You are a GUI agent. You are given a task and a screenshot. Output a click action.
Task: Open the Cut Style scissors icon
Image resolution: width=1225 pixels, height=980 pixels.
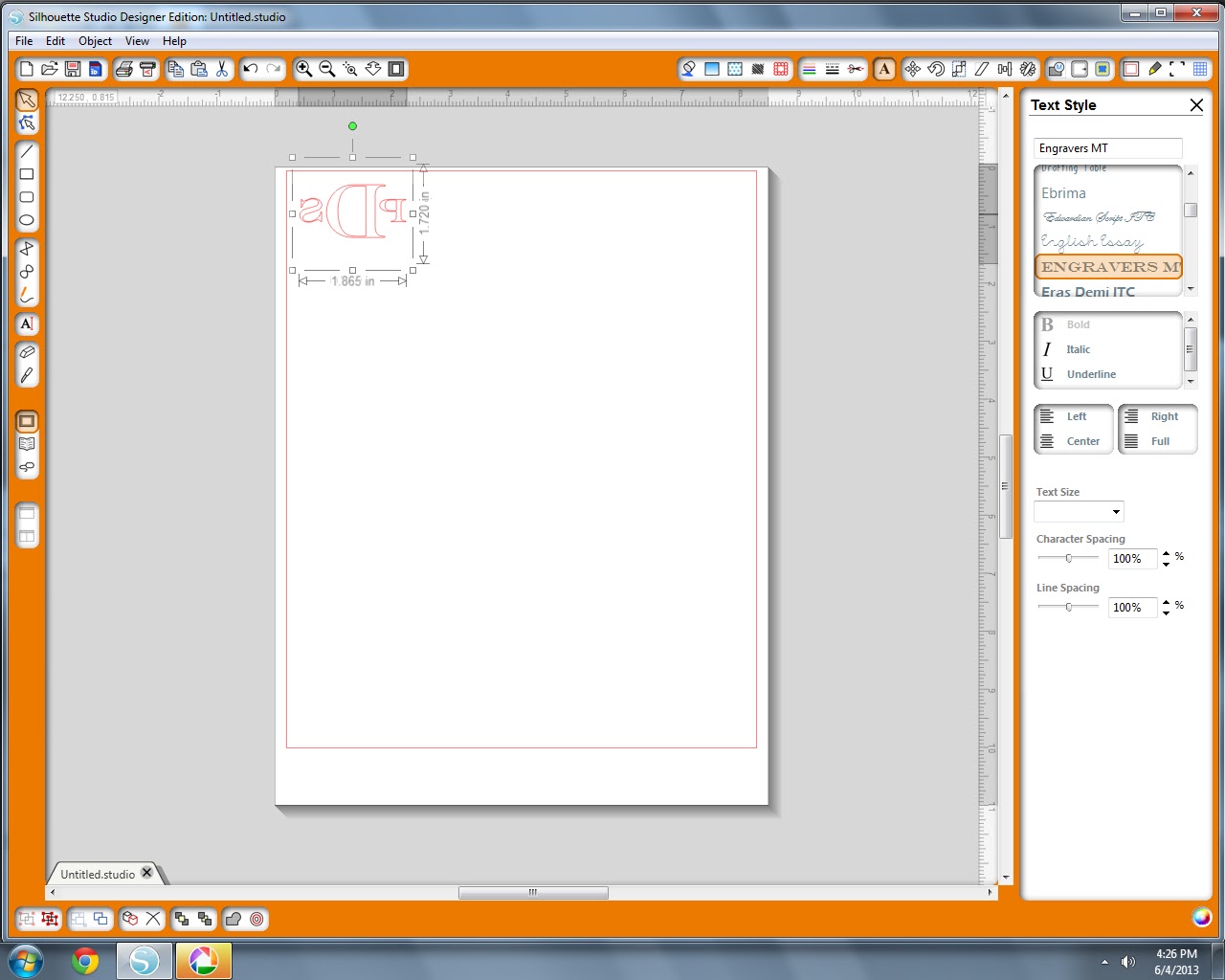856,69
